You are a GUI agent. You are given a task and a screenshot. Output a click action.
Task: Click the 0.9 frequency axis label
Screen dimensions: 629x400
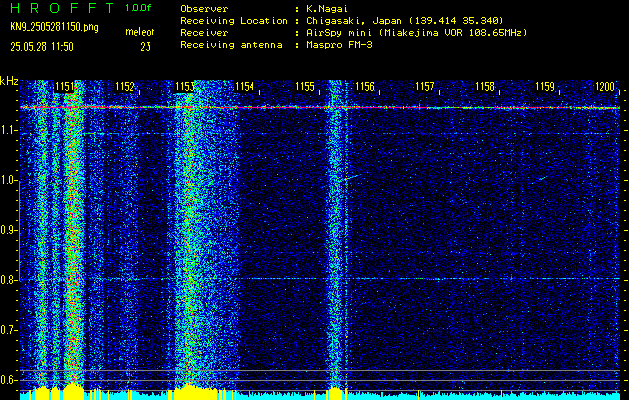coord(9,230)
